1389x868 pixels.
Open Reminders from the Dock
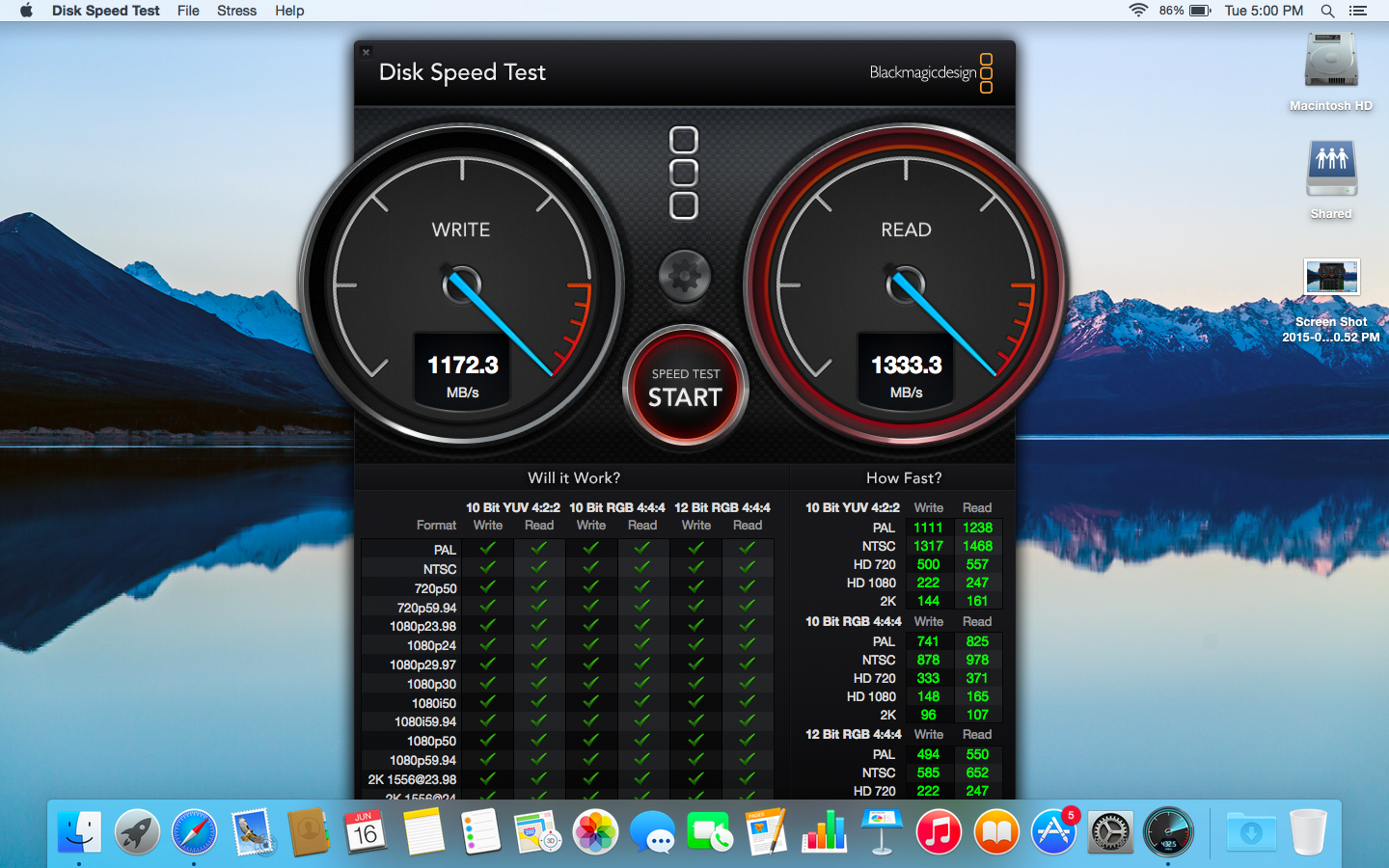click(x=480, y=831)
